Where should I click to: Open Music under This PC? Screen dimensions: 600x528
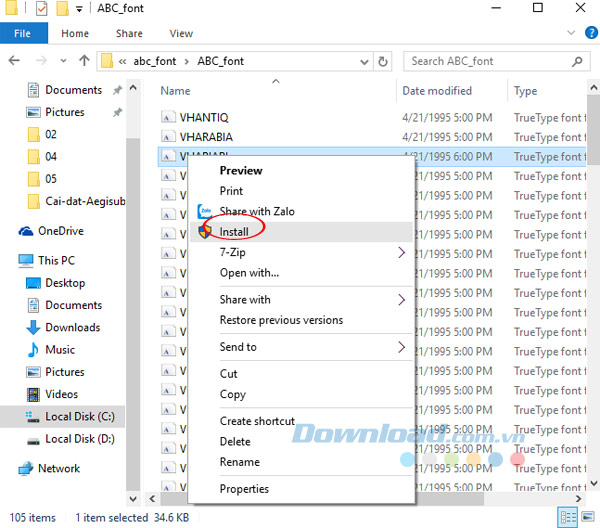(x=60, y=350)
